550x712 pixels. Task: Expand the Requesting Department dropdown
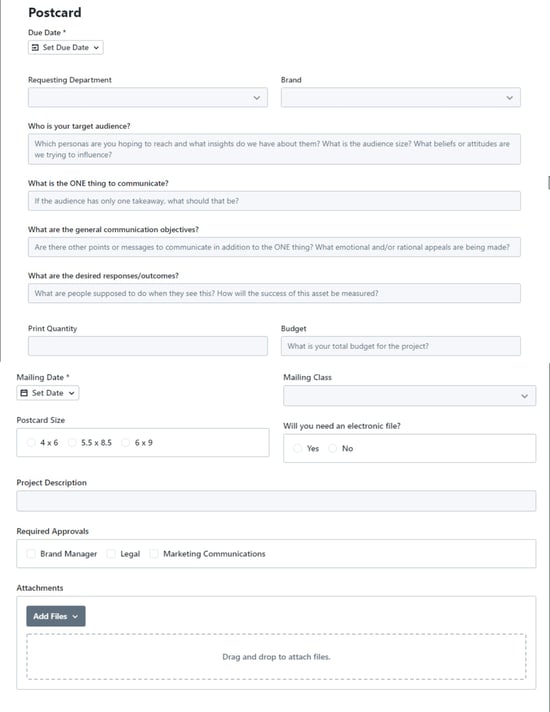point(148,98)
